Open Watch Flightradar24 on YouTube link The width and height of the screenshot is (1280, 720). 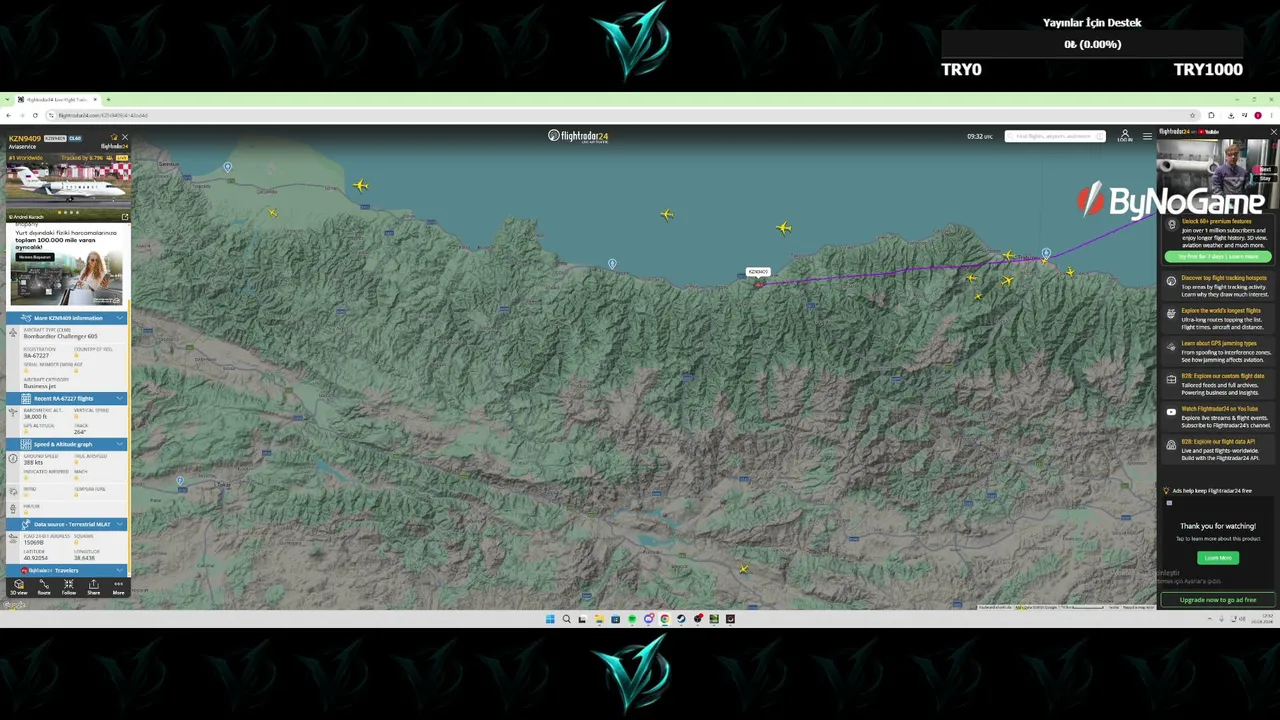(x=1220, y=409)
